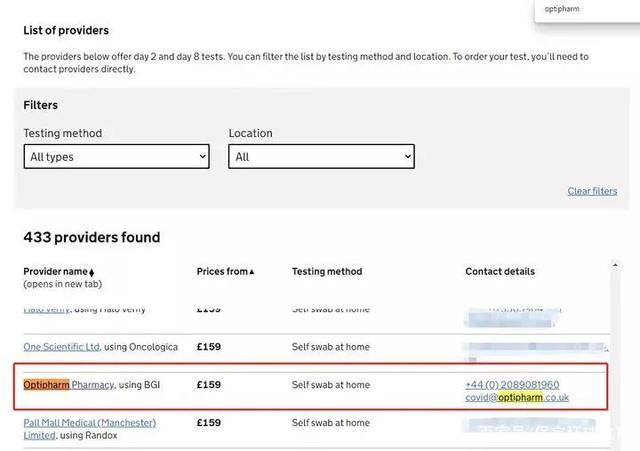This screenshot has width=640, height=451.
Task: Click the Provider name column header
Action: coord(56,271)
